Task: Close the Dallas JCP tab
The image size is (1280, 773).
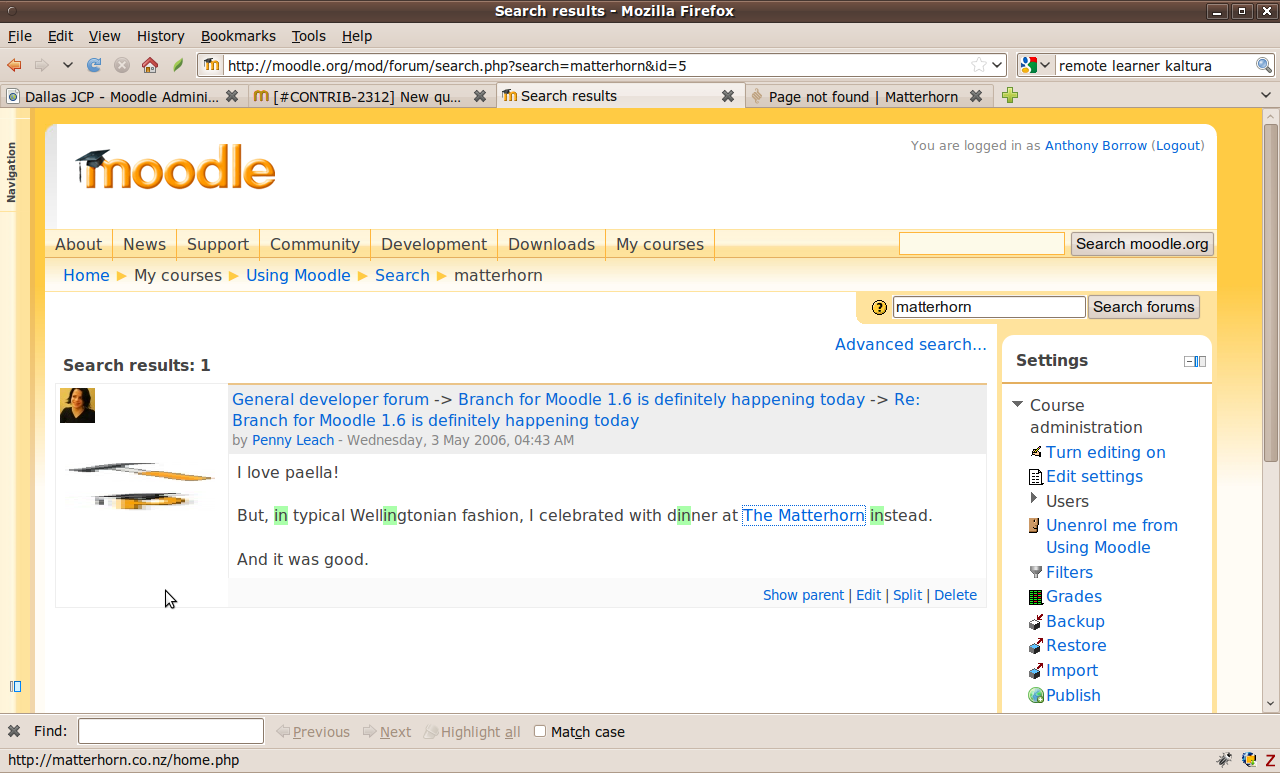Action: (232, 96)
